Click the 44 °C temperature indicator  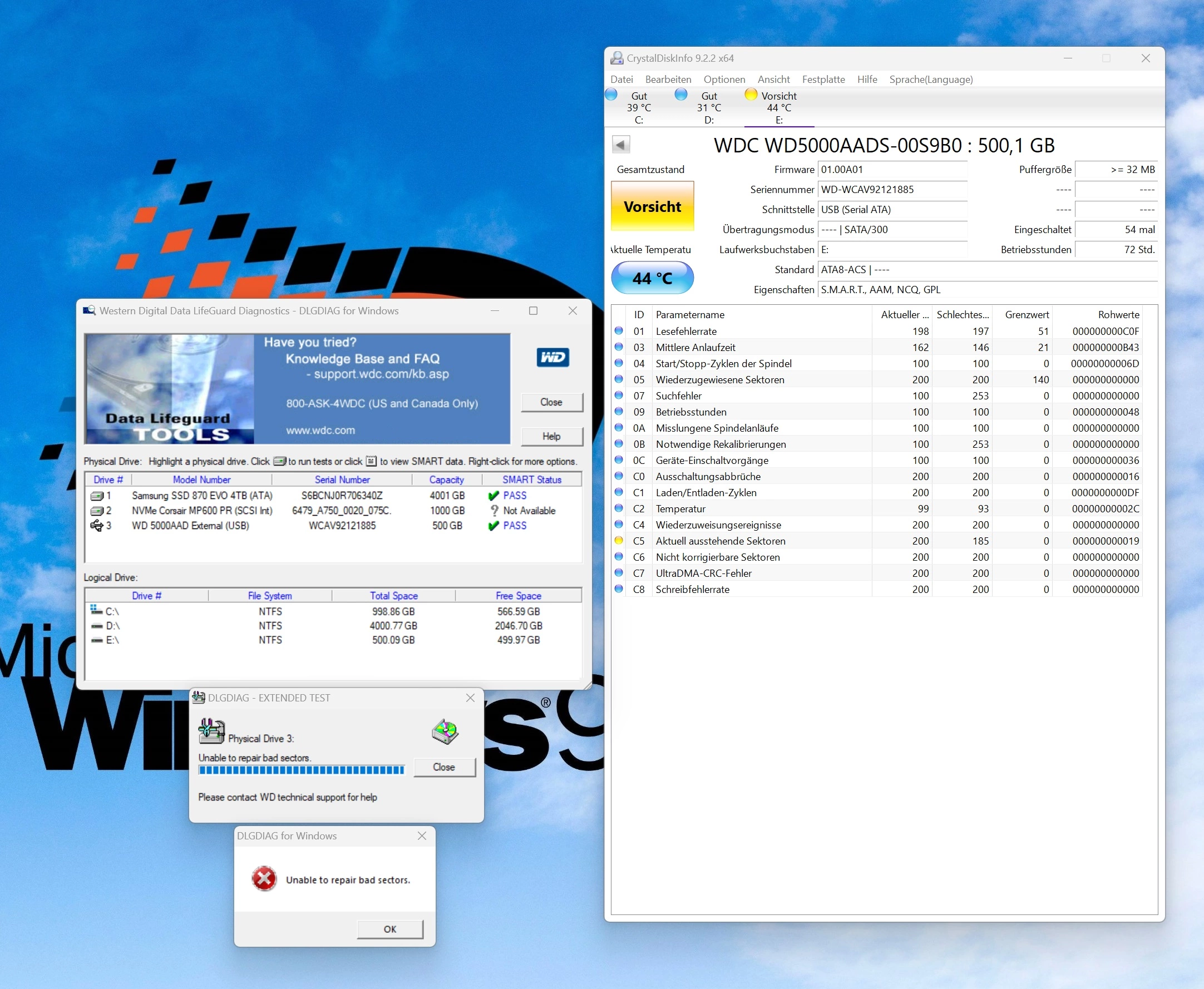(653, 278)
